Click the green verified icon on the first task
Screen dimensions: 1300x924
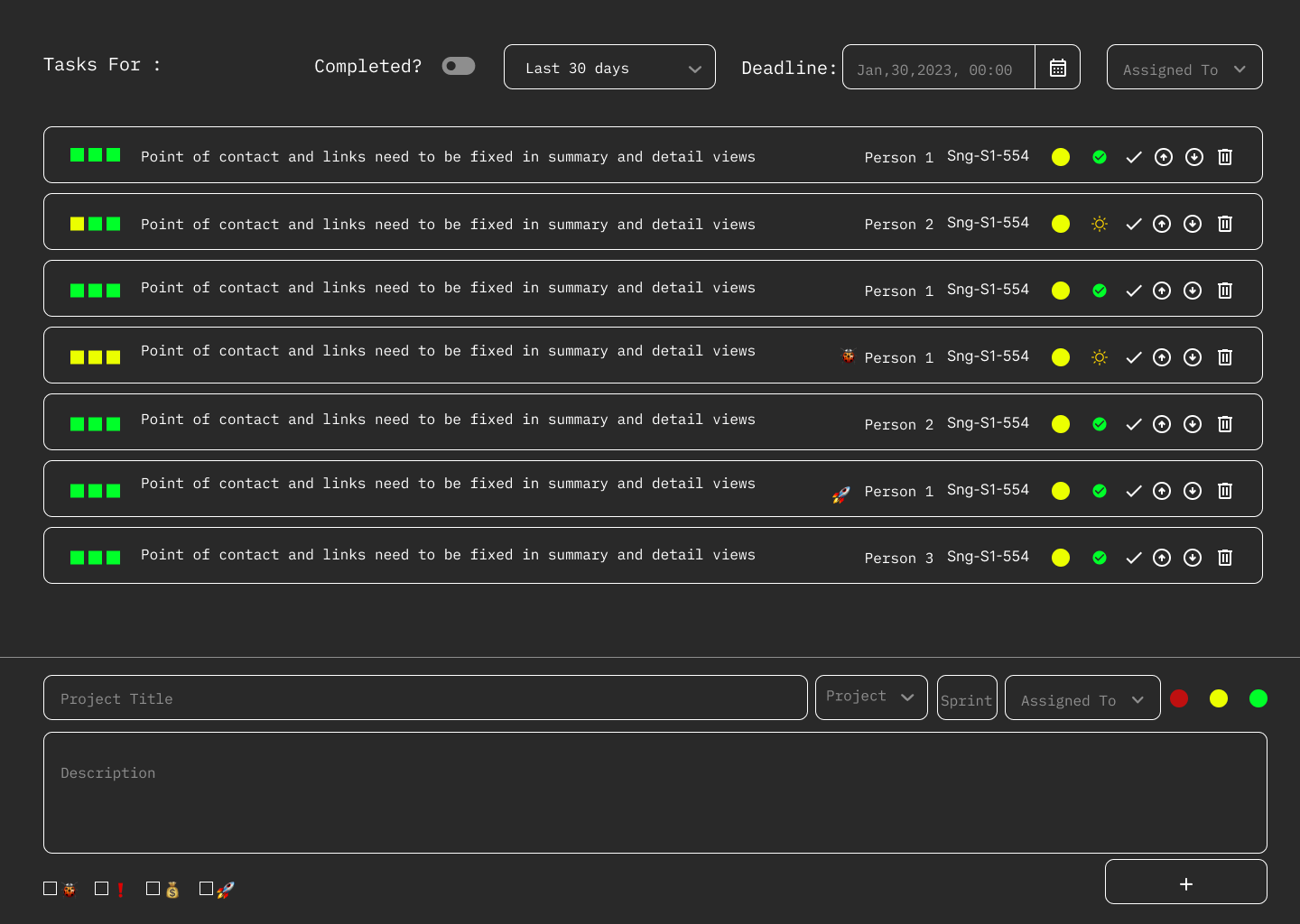pos(1099,156)
